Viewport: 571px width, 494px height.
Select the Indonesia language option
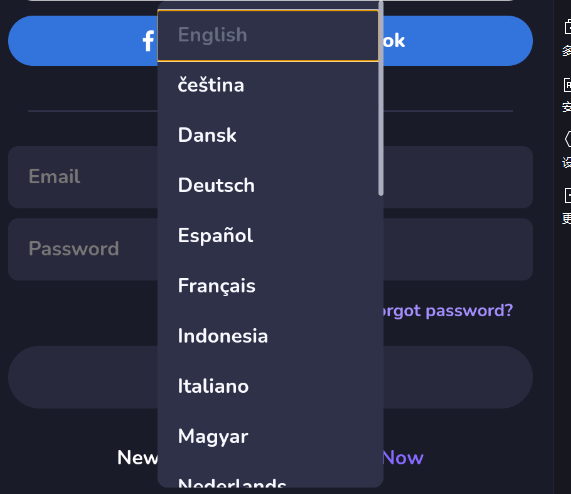(268, 336)
